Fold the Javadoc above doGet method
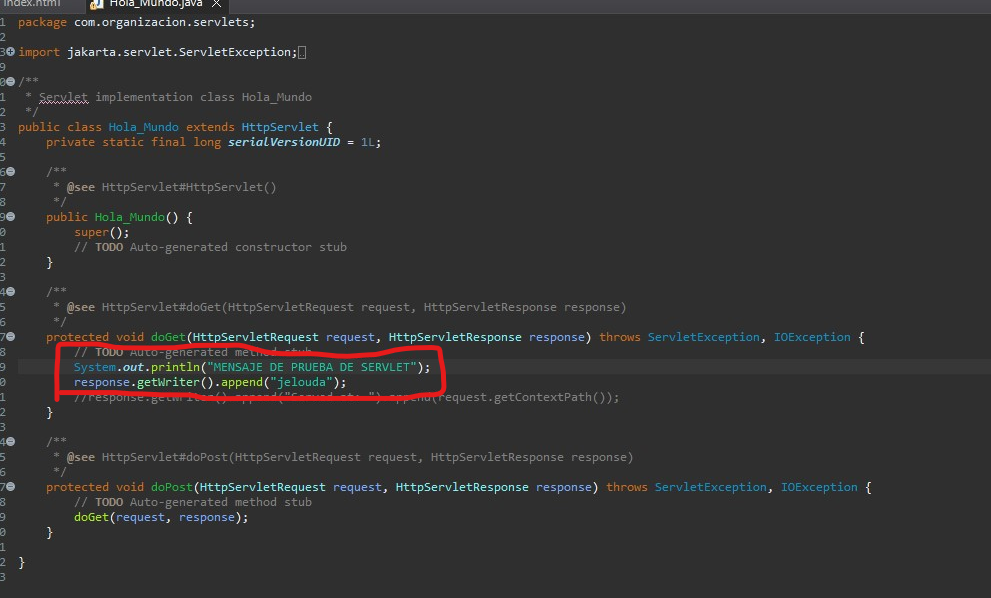This screenshot has height=598, width=991. point(10,292)
